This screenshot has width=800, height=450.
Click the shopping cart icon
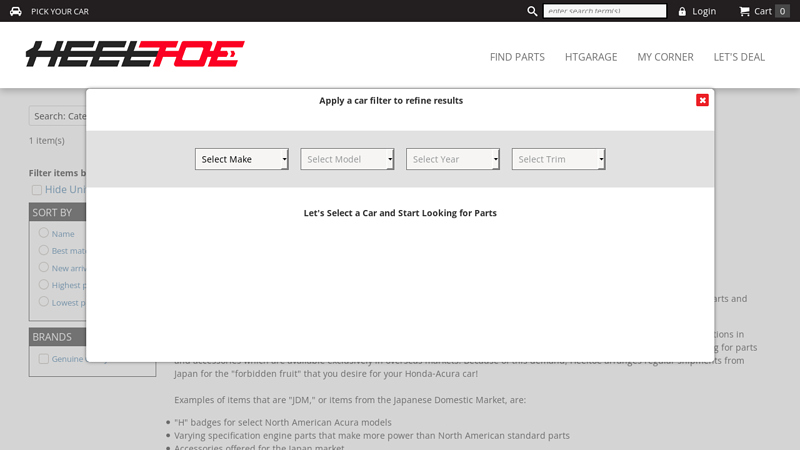click(x=744, y=11)
